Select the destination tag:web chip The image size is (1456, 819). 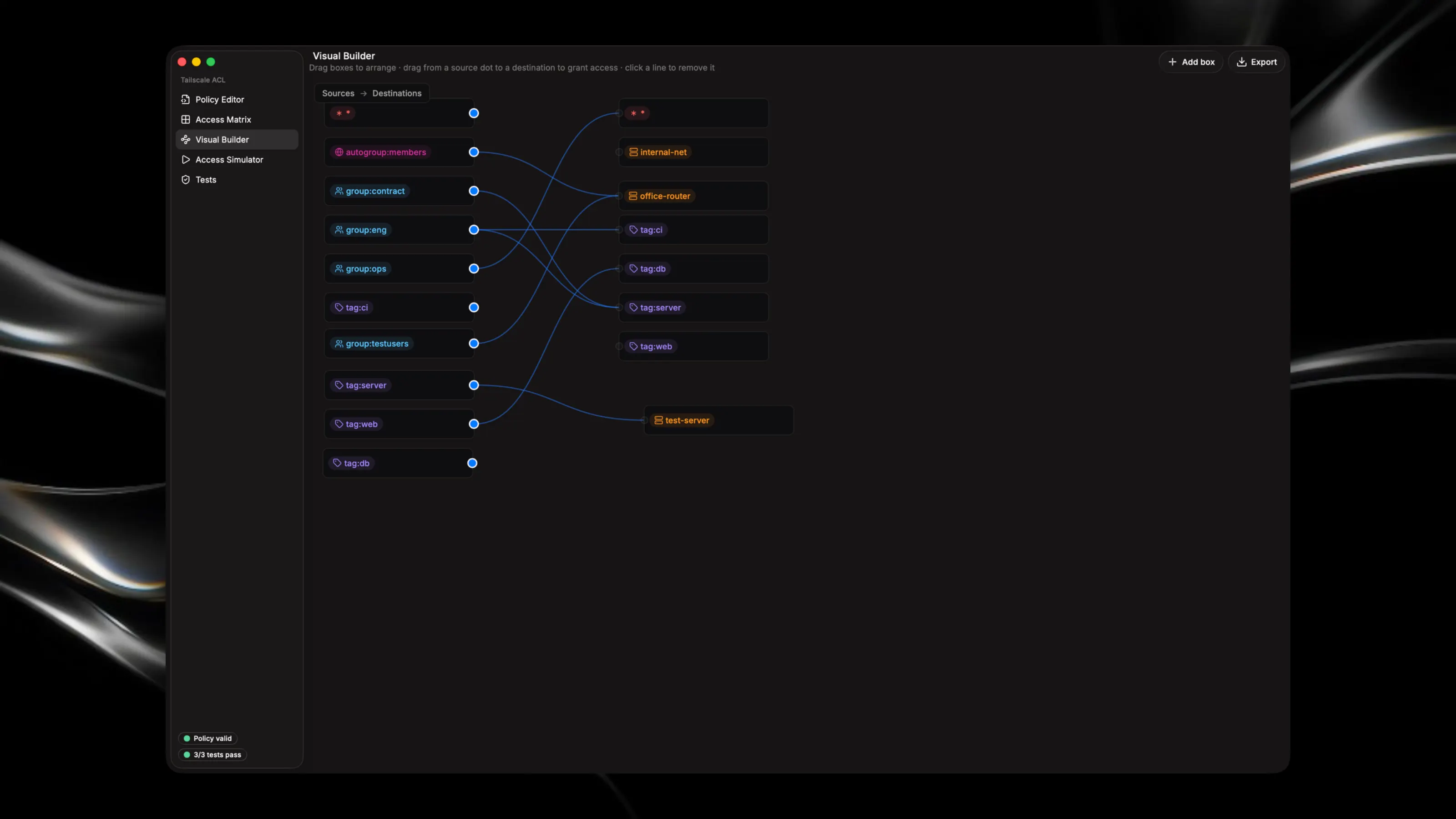[651, 346]
